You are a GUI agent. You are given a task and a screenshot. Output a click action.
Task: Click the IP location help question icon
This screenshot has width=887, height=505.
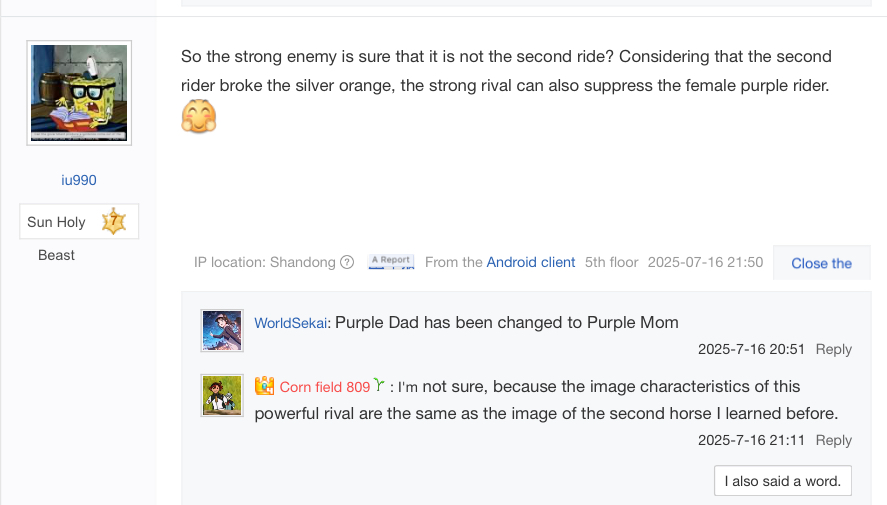pos(347,262)
